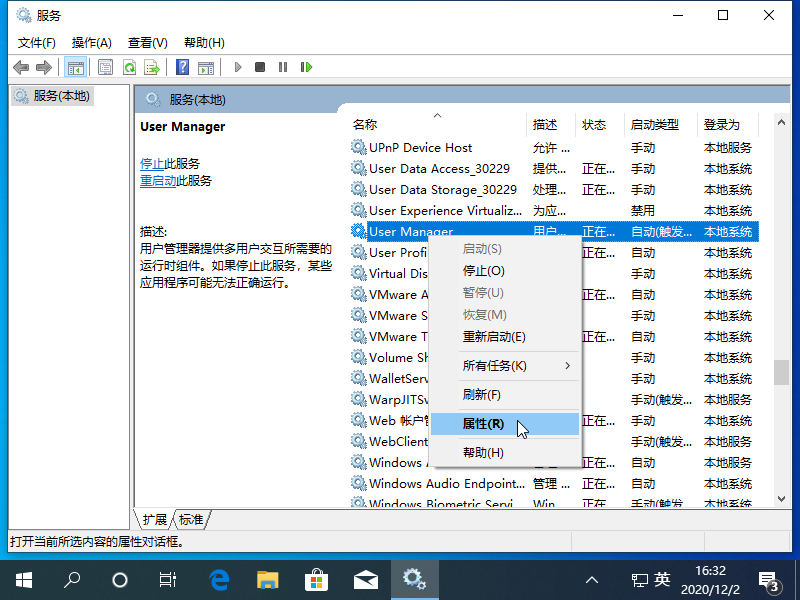Viewport: 800px width, 600px height.
Task: Select 属性(R) from the context menu
Action: pos(482,423)
